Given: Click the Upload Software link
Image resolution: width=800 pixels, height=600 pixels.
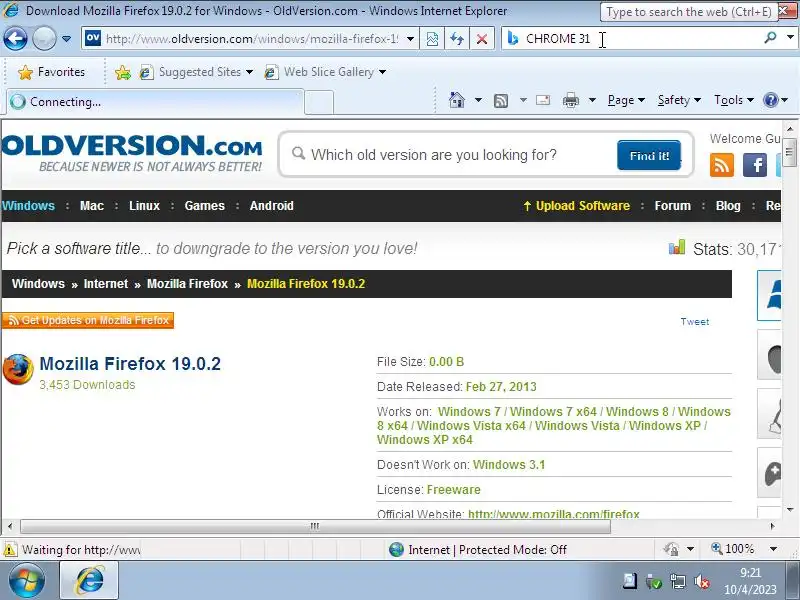Looking at the screenshot, I should click(577, 206).
